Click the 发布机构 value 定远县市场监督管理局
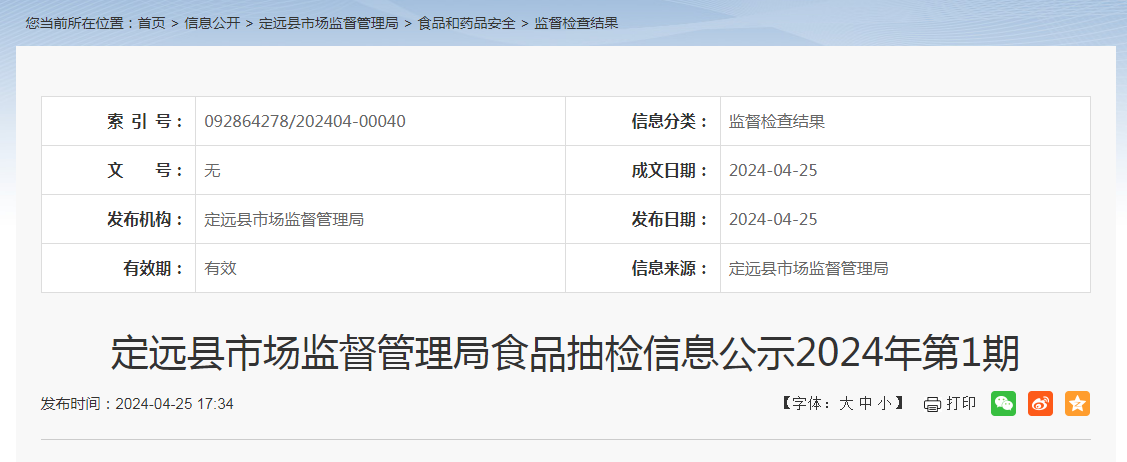Screen dimensions: 1127x462 (284, 219)
